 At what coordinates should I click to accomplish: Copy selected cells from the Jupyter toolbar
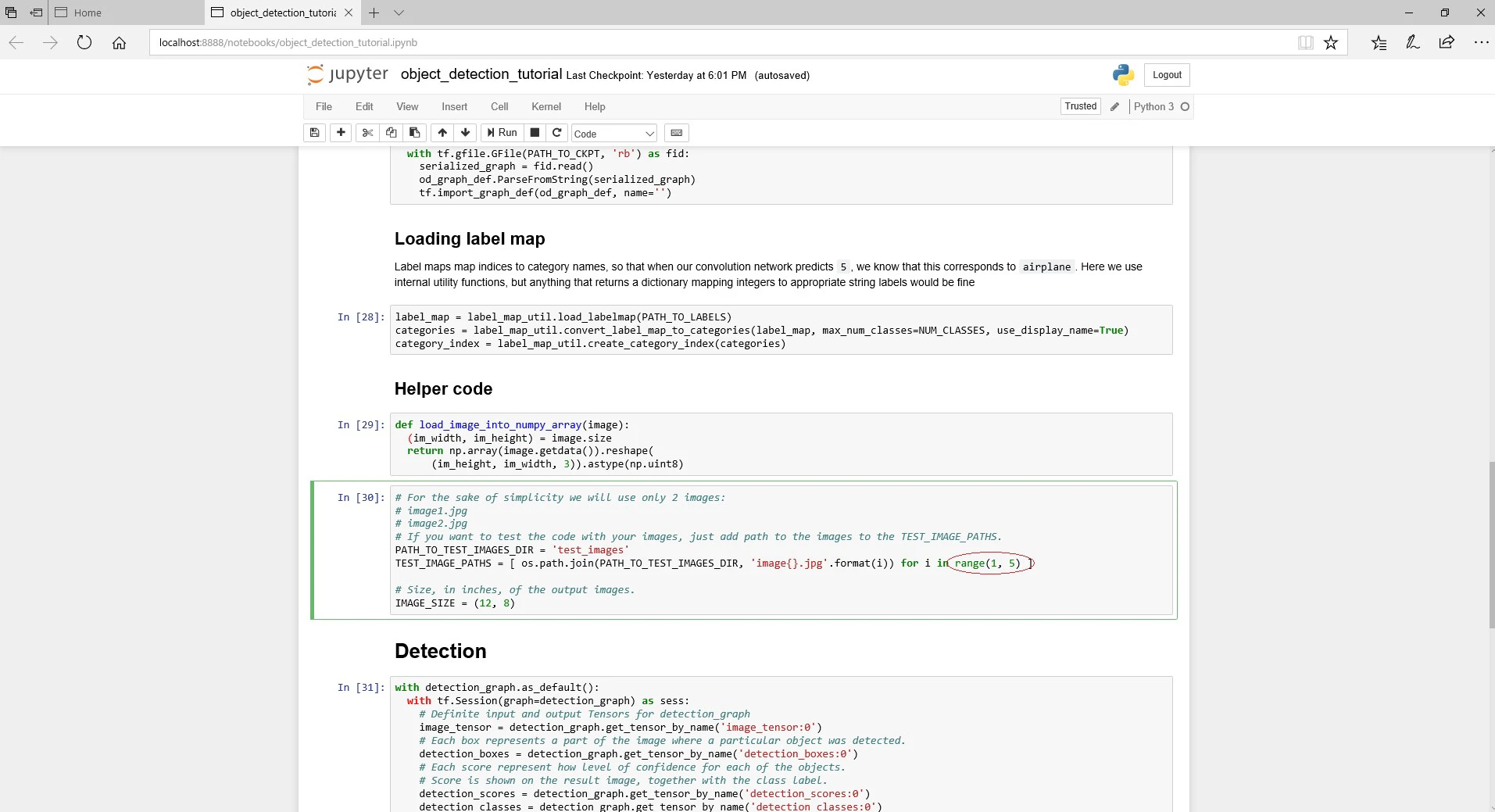coord(392,133)
